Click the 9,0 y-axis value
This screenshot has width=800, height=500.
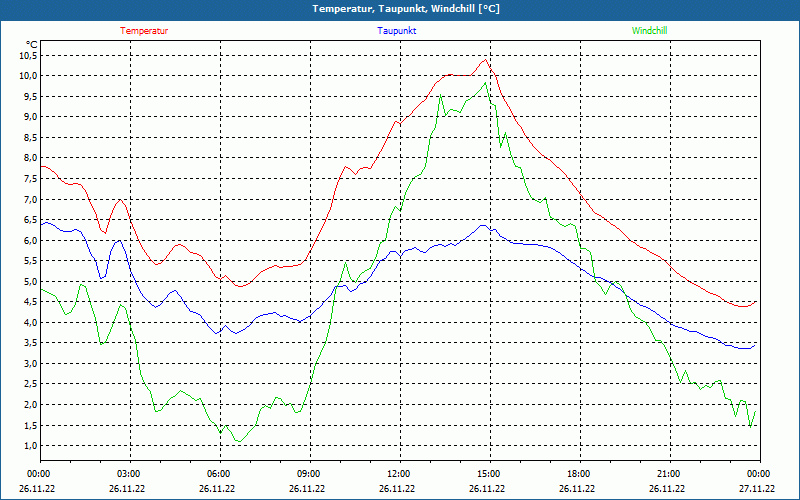(x=31, y=117)
